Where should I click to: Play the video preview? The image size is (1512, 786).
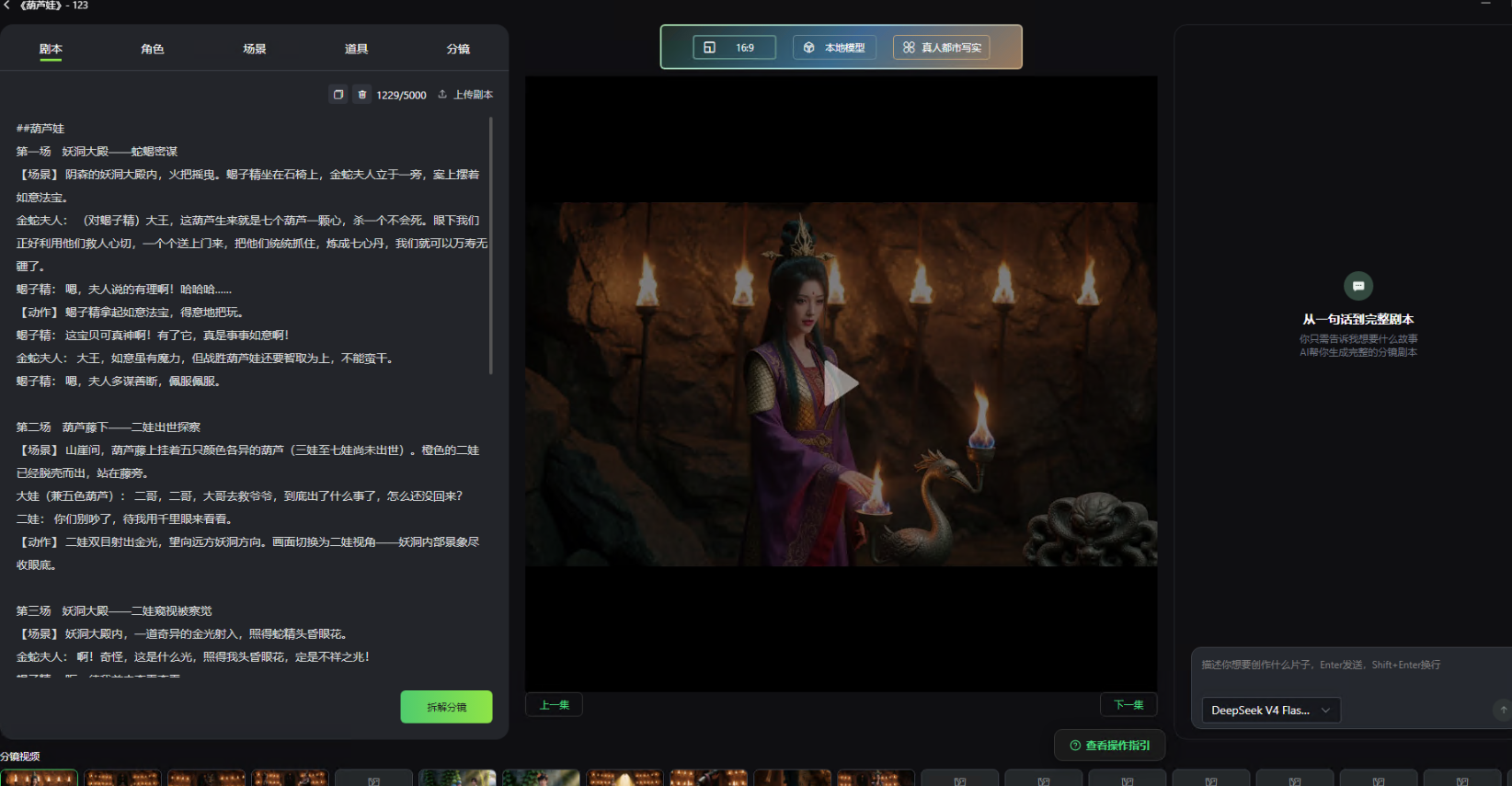pos(841,384)
